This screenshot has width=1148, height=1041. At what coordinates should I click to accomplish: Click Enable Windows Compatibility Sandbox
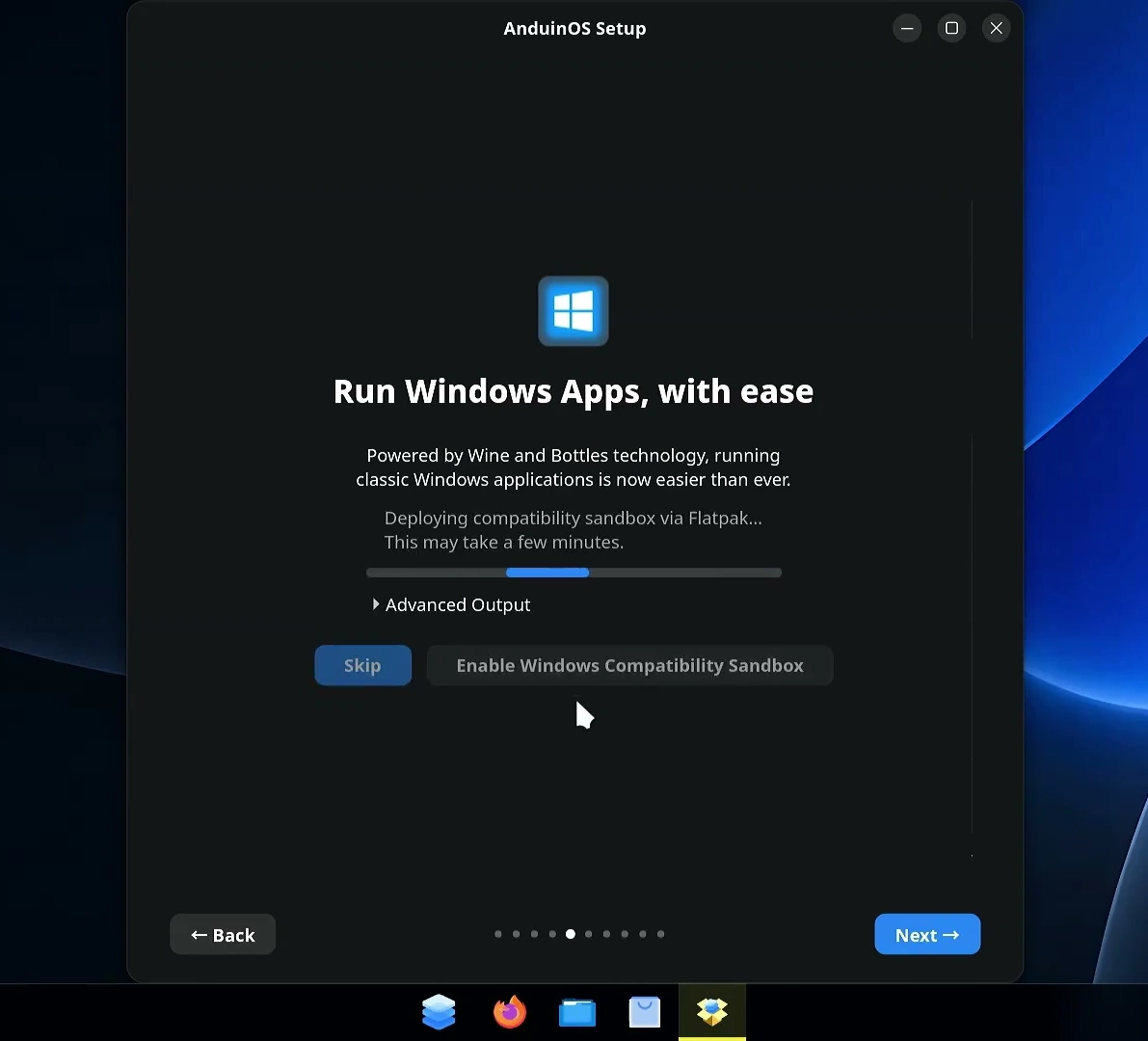(x=629, y=665)
